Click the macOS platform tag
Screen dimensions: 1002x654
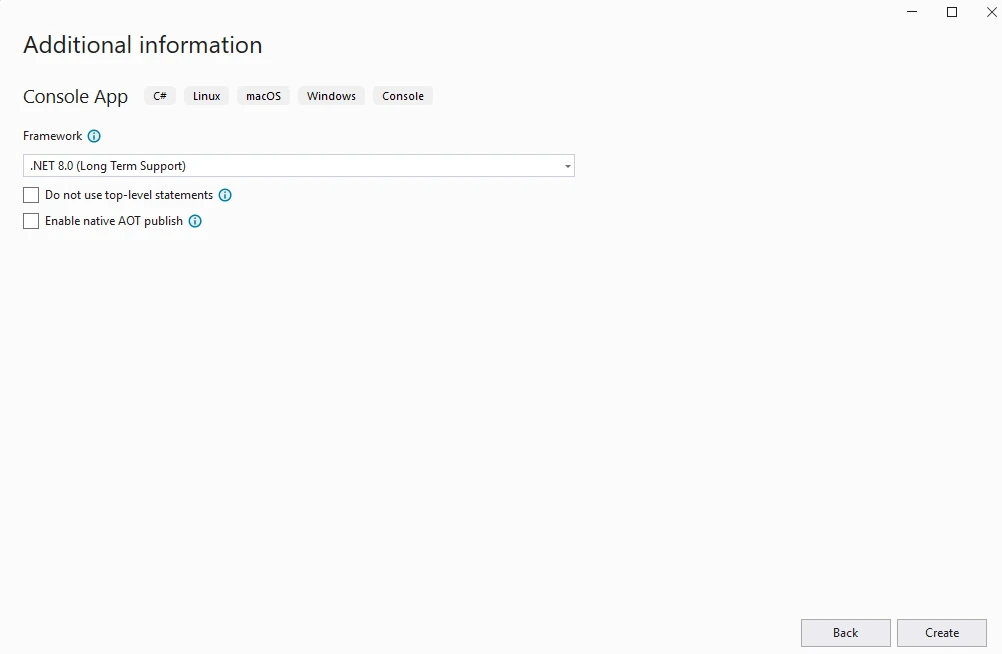263,96
